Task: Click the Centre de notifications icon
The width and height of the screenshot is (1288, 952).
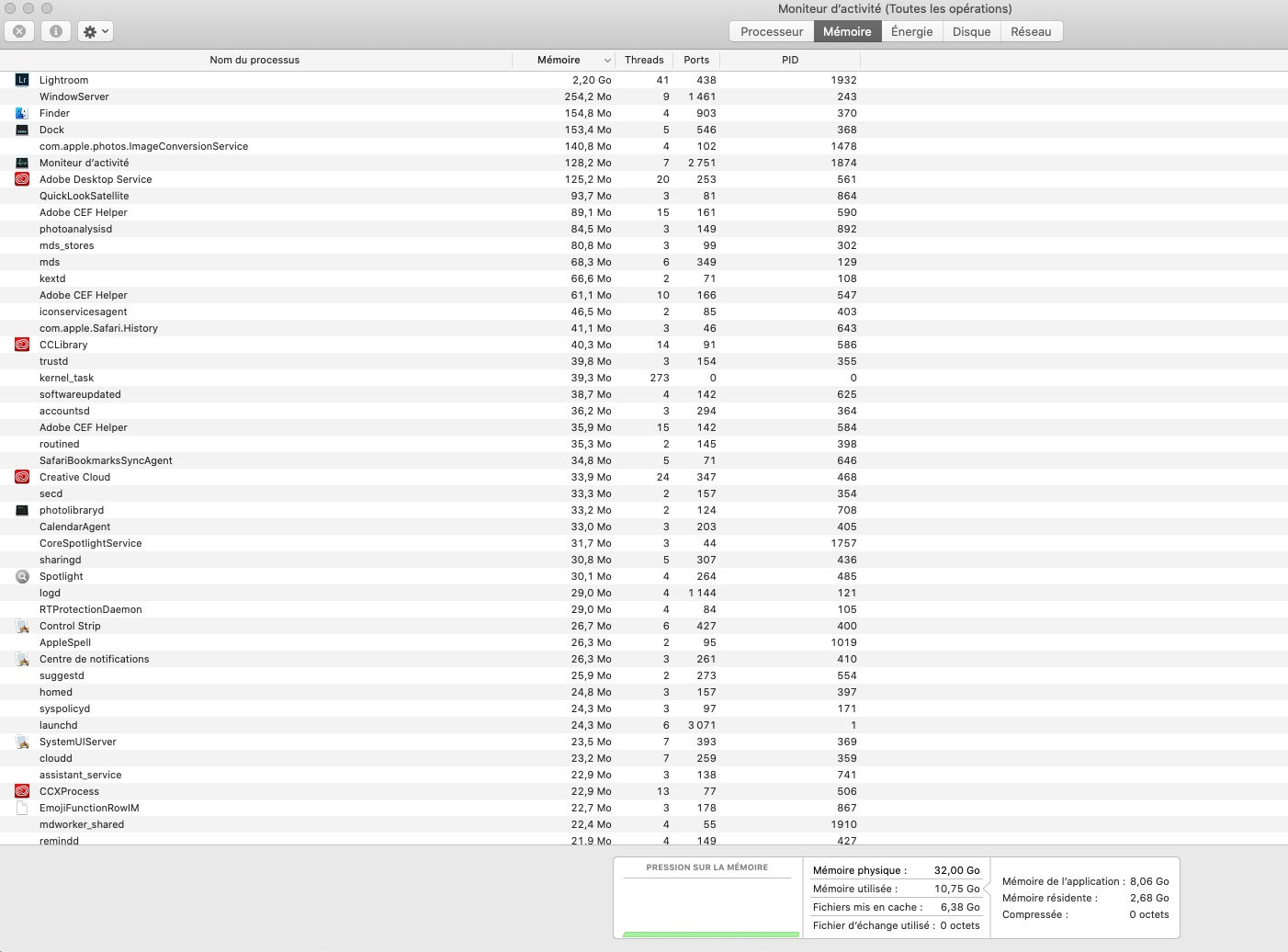Action: 22,659
